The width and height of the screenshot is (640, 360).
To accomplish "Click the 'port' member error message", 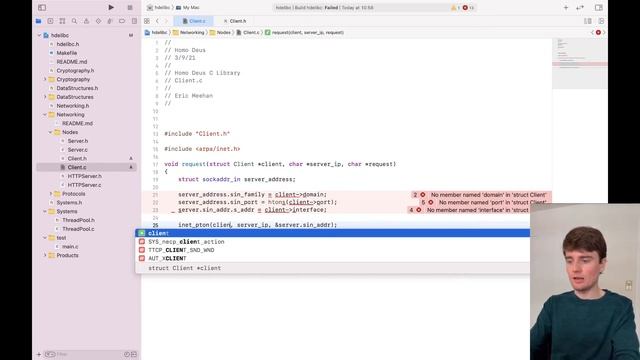I will pos(492,202).
